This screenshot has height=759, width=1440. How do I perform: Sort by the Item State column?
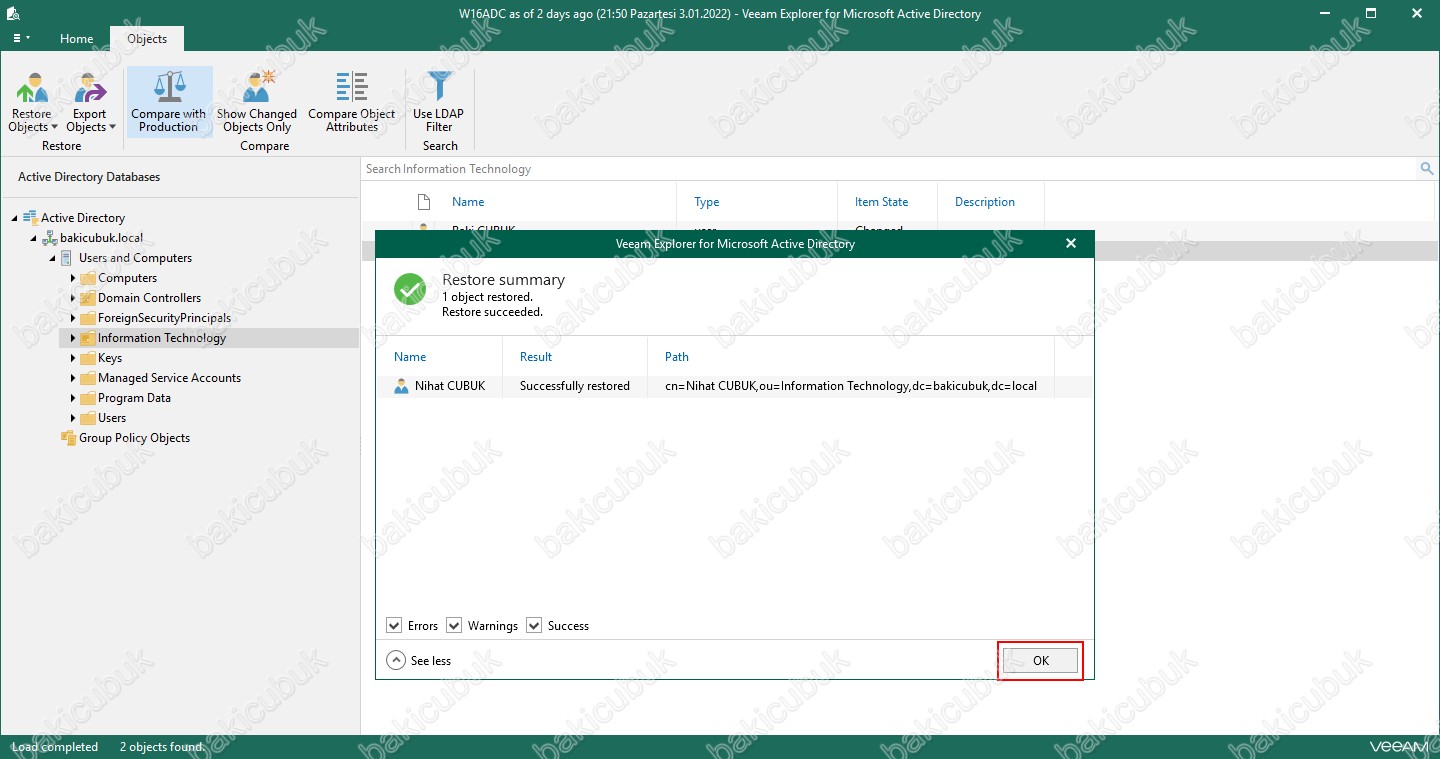pyautogui.click(x=881, y=202)
